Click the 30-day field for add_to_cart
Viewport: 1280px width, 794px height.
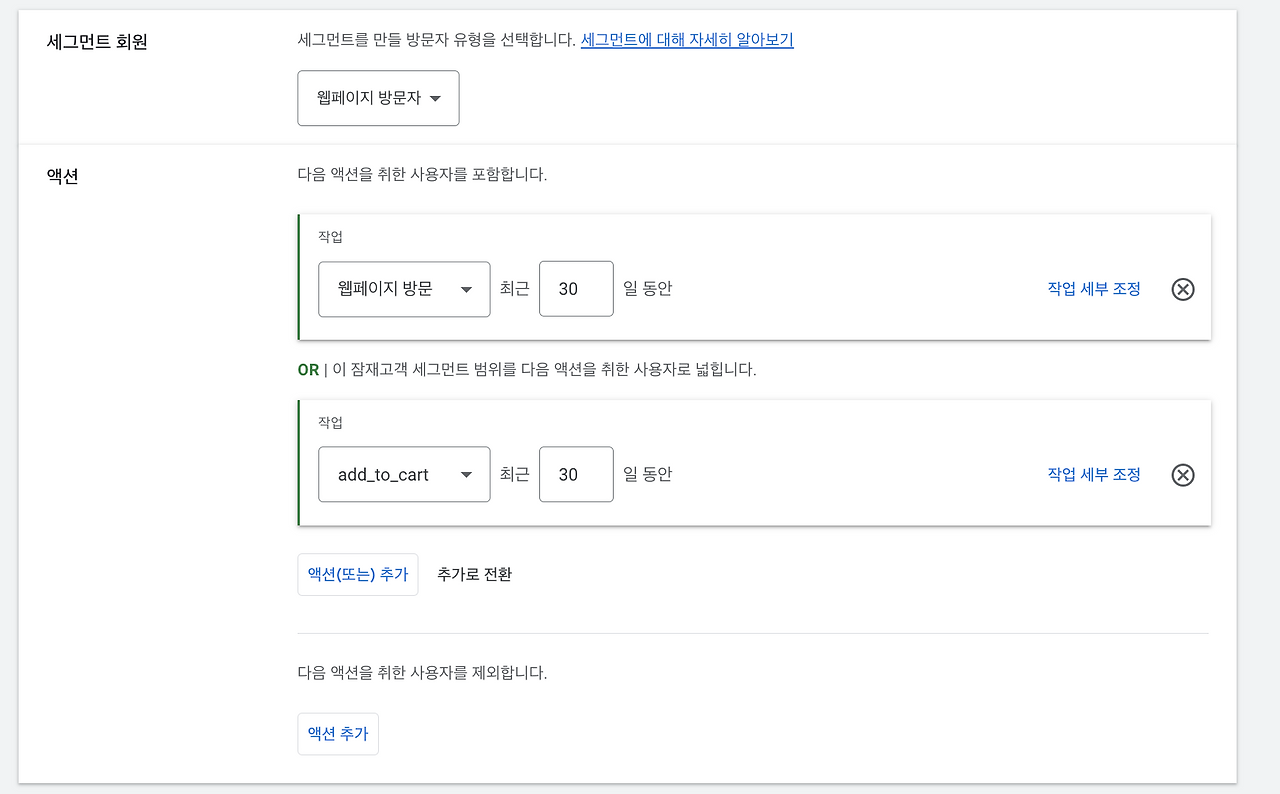[x=576, y=475]
